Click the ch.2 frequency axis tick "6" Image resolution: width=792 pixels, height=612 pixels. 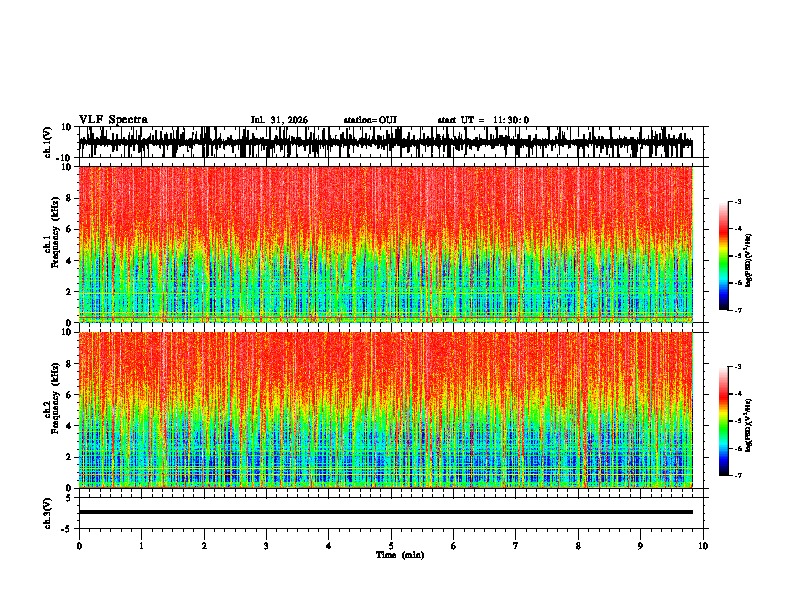70,394
